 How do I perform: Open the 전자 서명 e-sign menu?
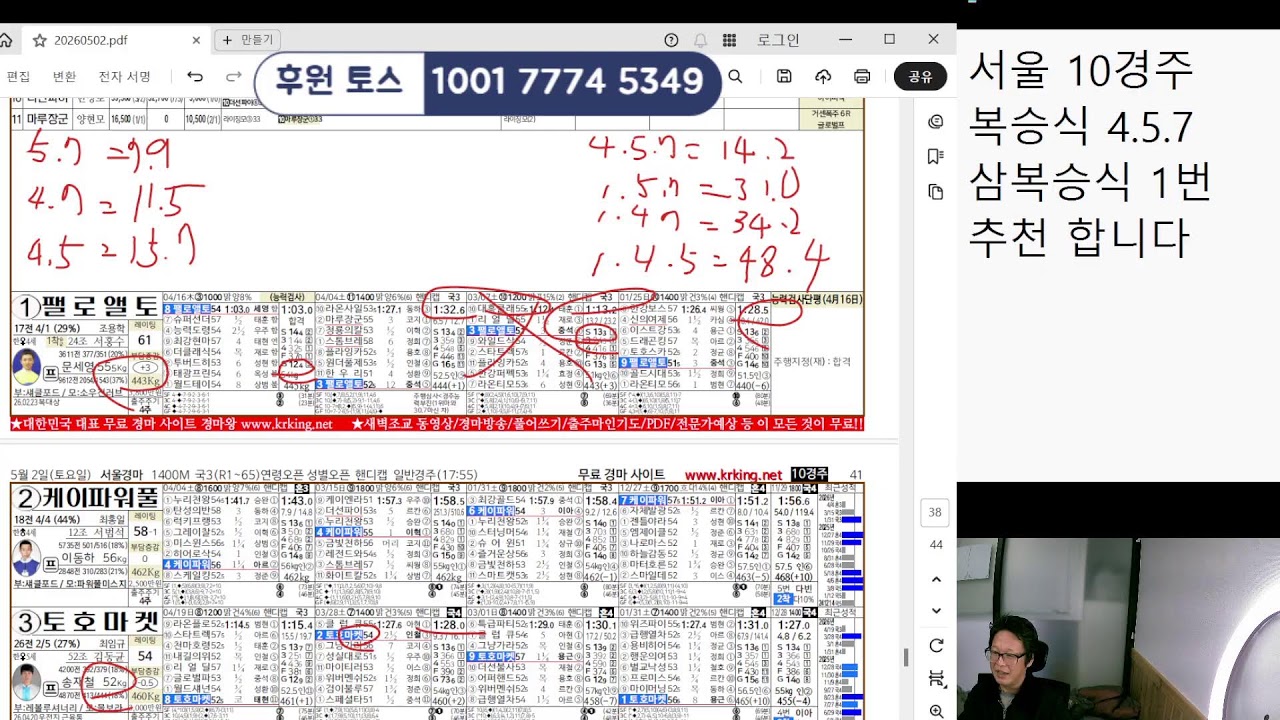(x=124, y=77)
